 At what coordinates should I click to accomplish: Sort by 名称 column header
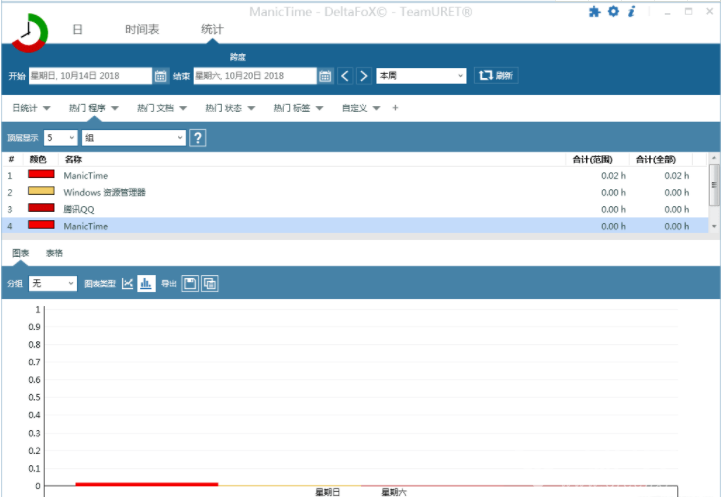(74, 159)
